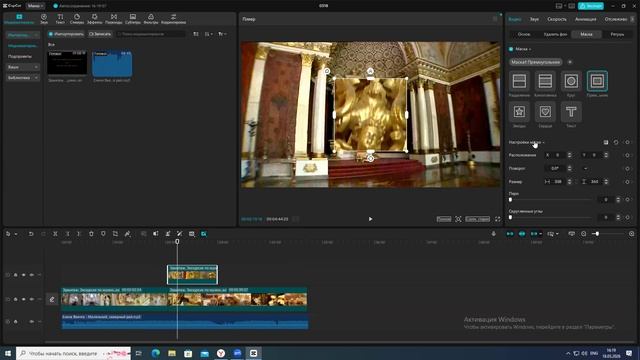Lock the audio track
Image resolution: width=640 pixels, height=360 pixels.
coord(16,322)
